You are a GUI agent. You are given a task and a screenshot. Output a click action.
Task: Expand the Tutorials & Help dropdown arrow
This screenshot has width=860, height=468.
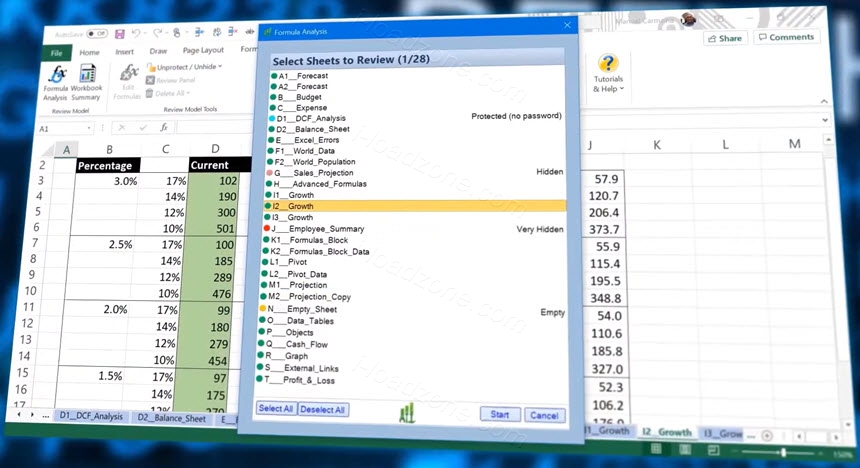coord(622,88)
